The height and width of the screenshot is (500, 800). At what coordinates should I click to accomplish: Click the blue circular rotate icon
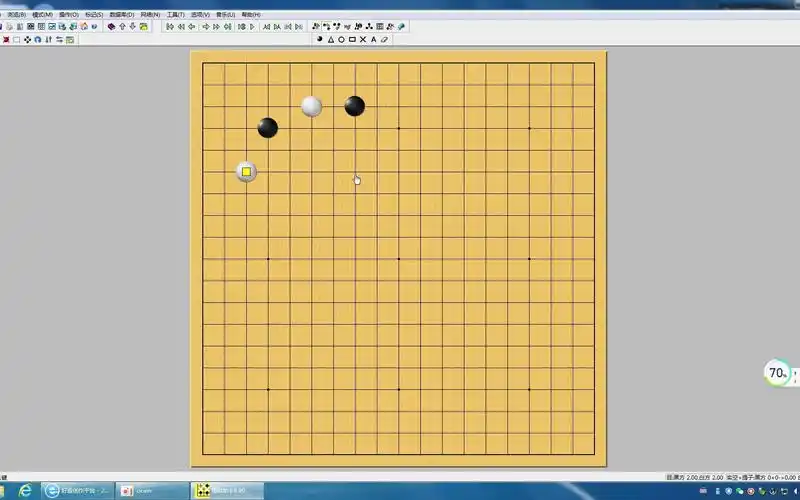click(x=38, y=39)
